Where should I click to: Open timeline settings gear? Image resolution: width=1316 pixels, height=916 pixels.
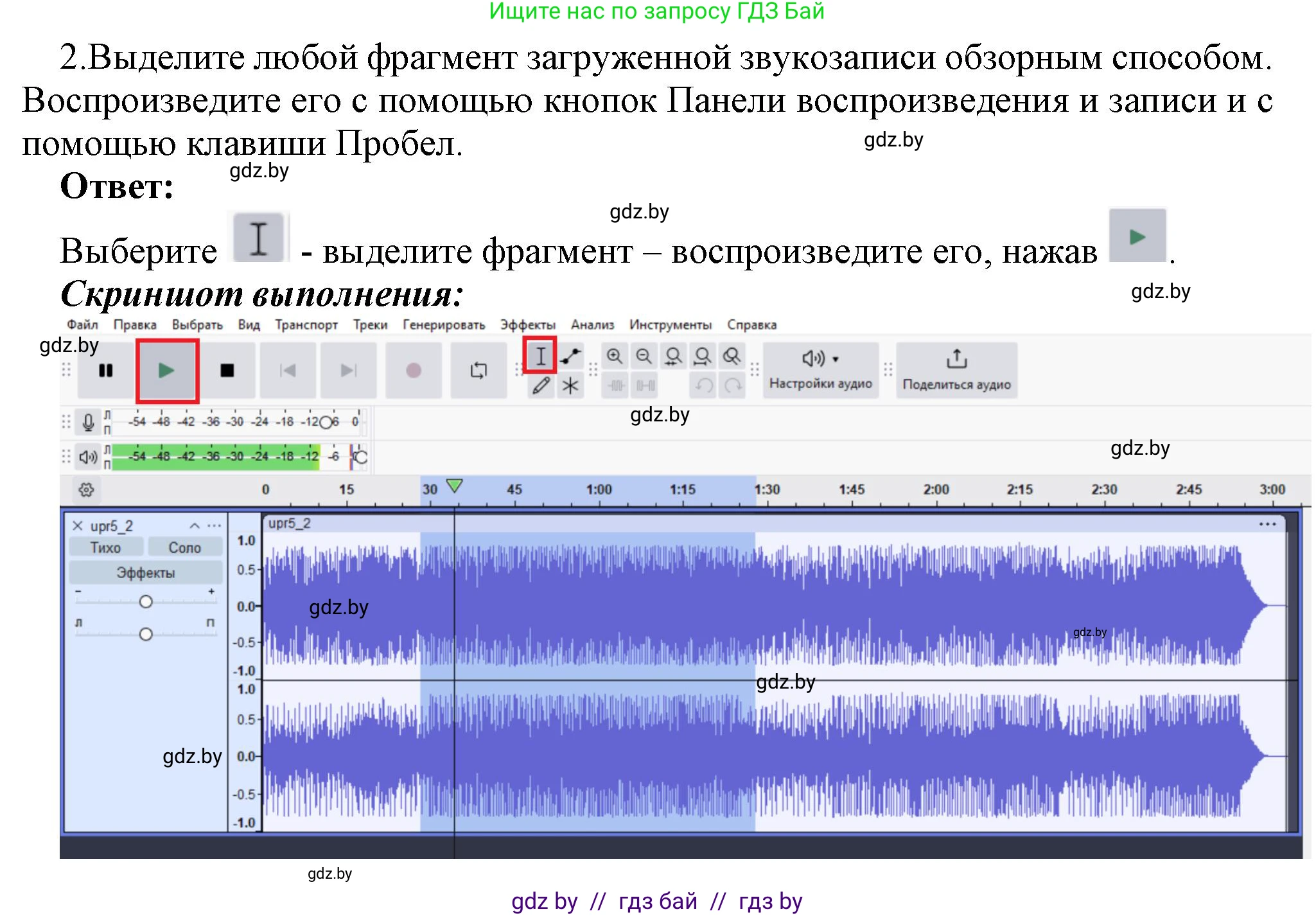click(x=87, y=489)
